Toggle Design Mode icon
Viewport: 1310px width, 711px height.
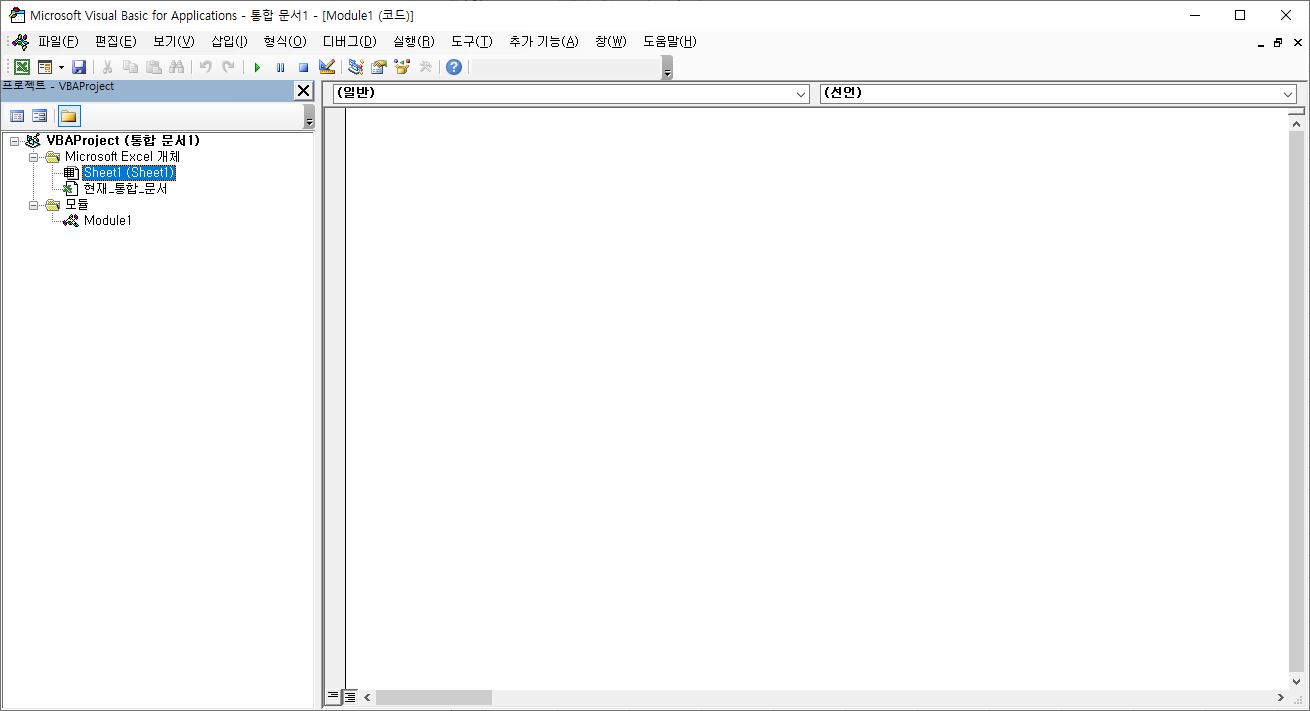(x=327, y=67)
